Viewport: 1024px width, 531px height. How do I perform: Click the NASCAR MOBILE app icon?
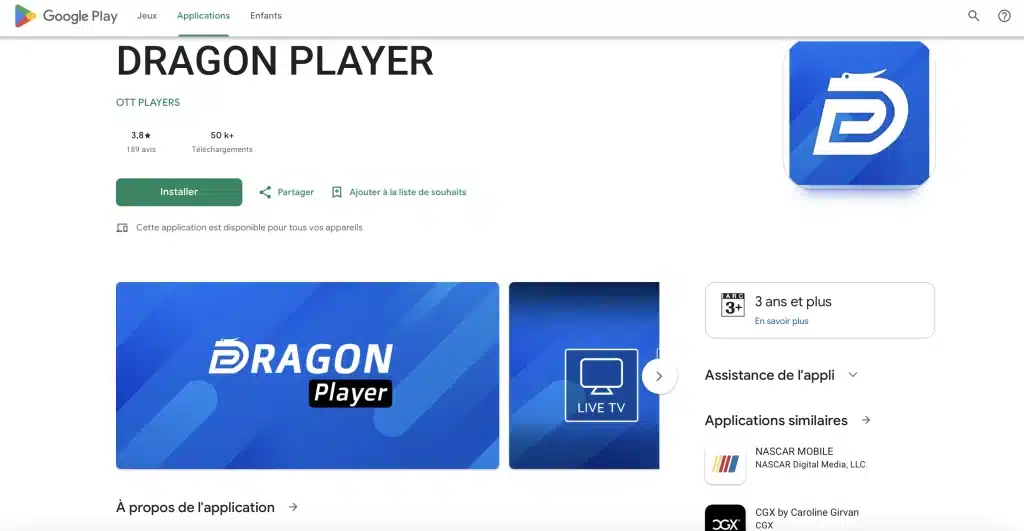725,464
